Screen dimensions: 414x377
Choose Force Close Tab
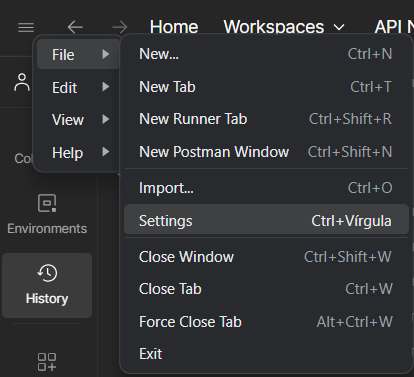click(x=266, y=322)
